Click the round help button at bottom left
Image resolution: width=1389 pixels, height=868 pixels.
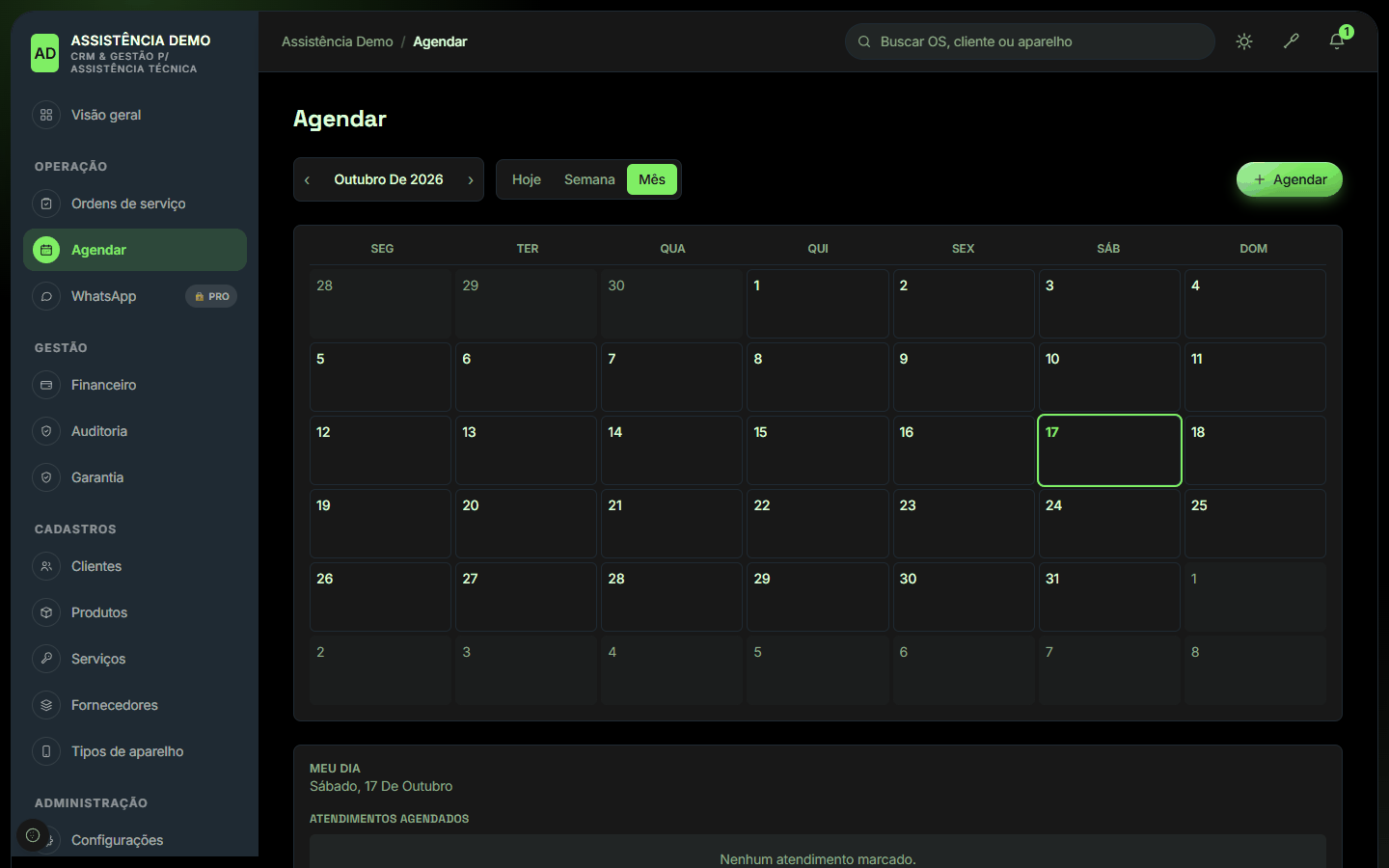(x=33, y=835)
